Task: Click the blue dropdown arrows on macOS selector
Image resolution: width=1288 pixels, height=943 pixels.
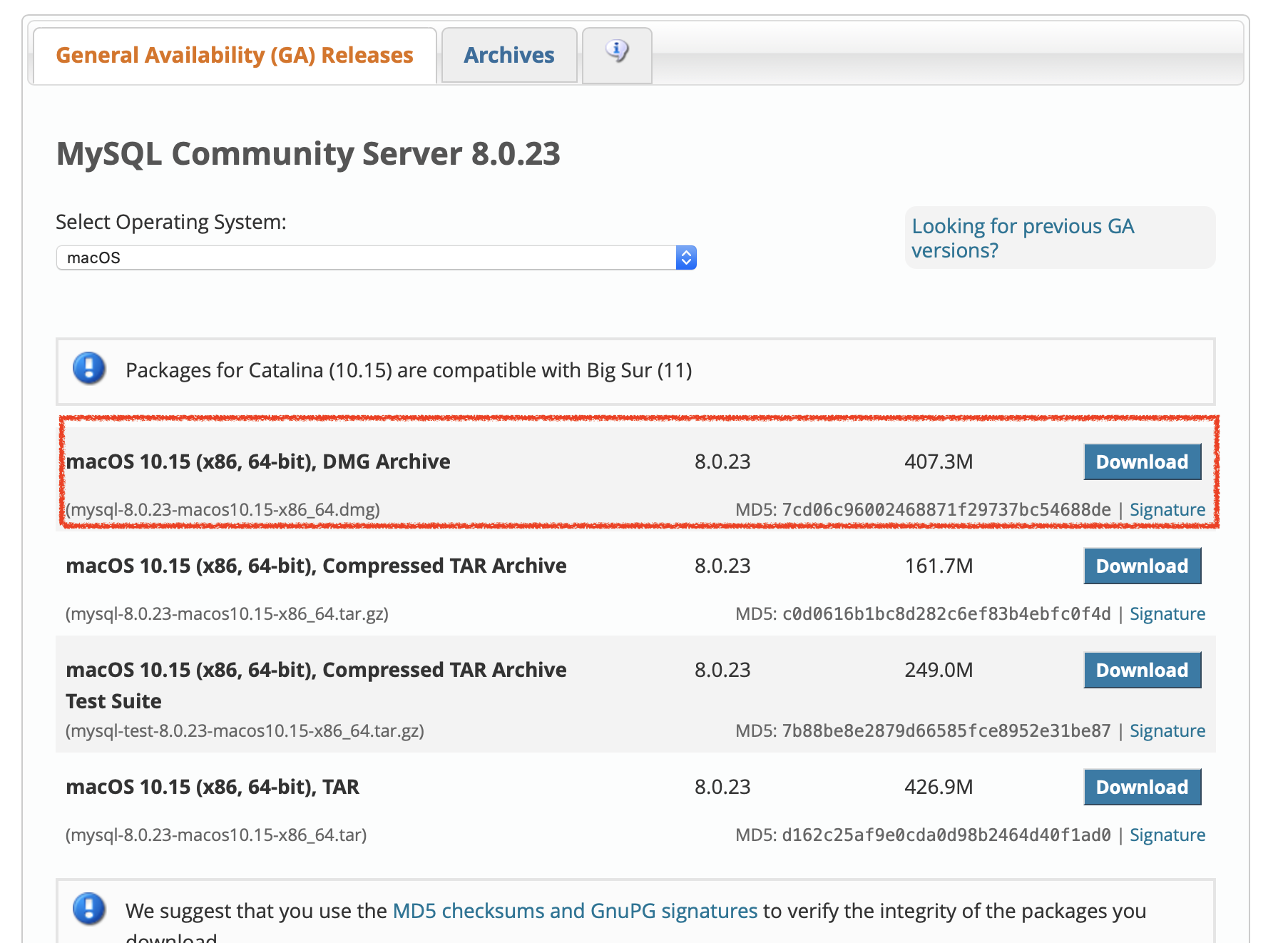Action: [686, 258]
